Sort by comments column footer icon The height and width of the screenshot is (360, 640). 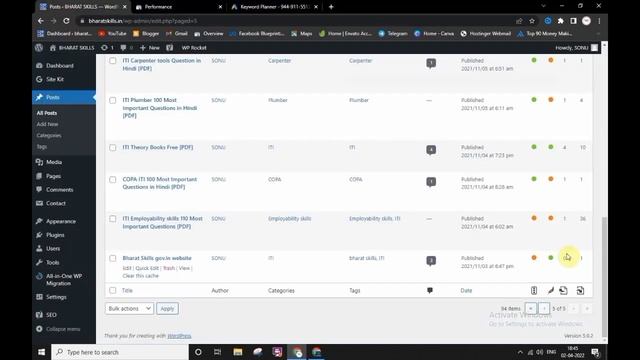(430, 290)
